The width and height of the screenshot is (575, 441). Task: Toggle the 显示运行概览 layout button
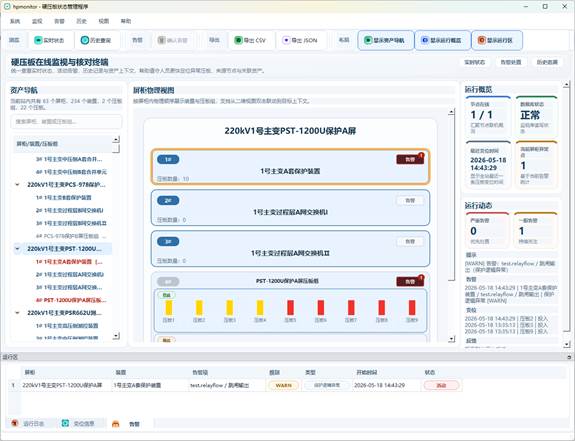pyautogui.click(x=442, y=40)
